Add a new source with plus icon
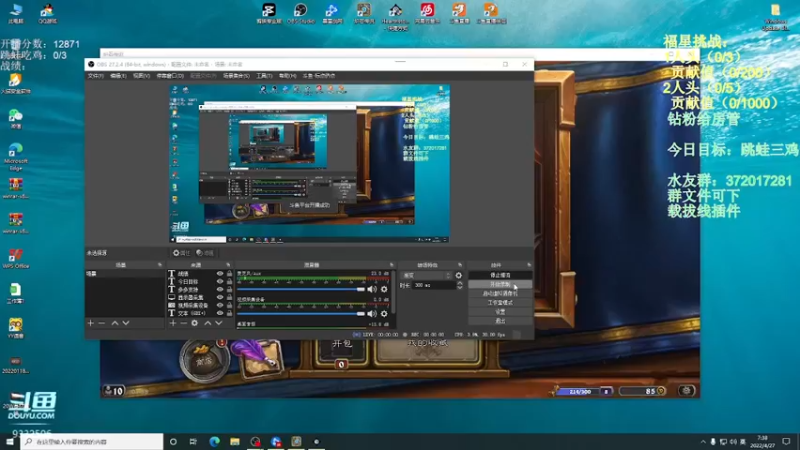 tap(172, 323)
